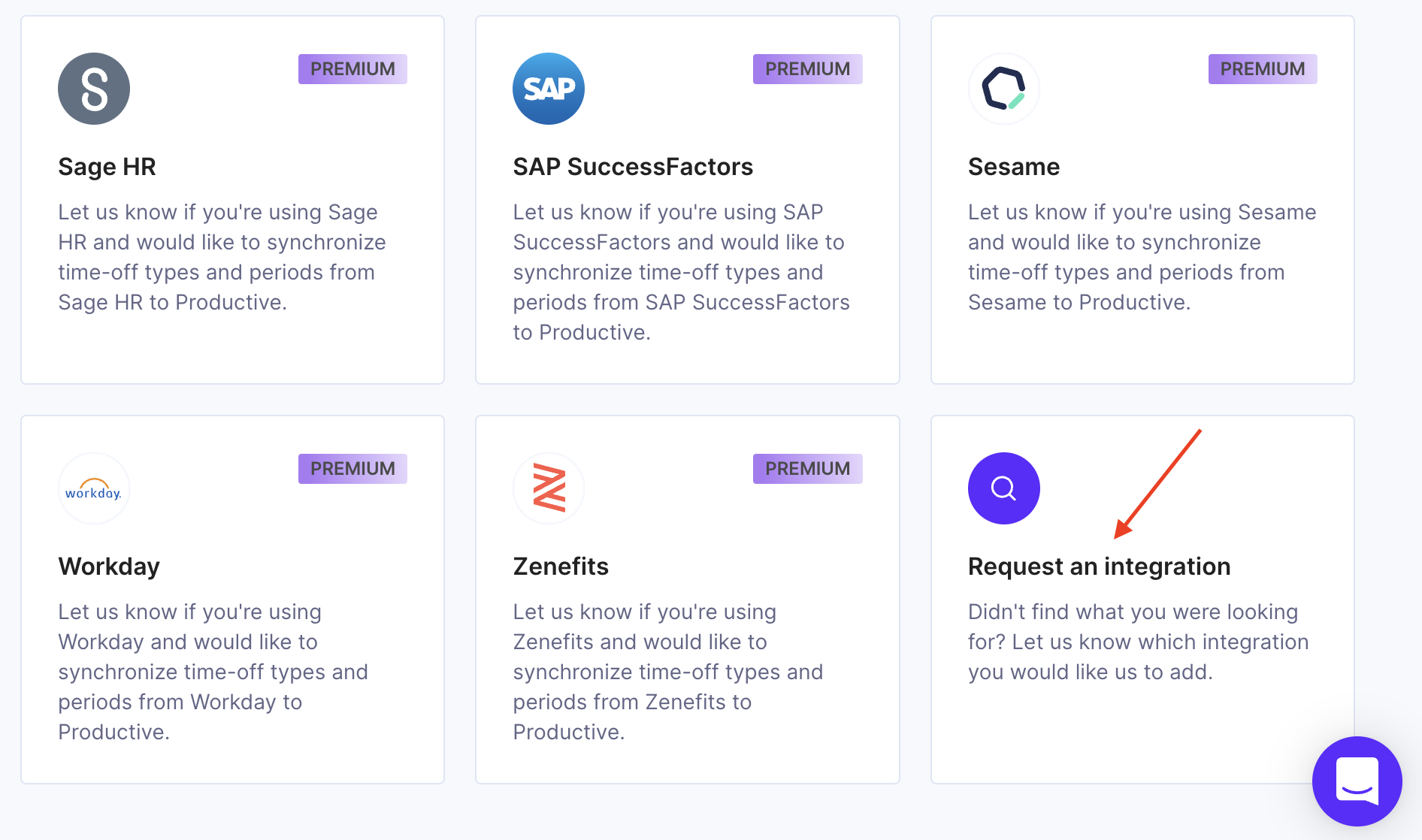Open the chat support widget
This screenshot has width=1422, height=840.
[x=1357, y=781]
